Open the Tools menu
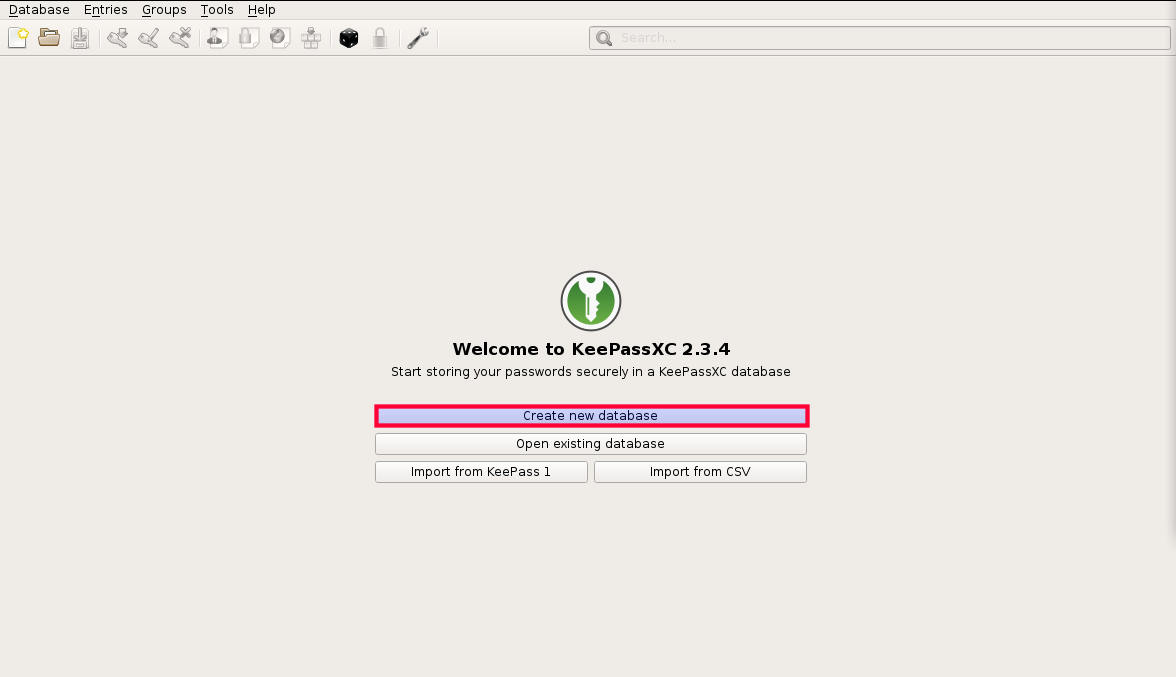The image size is (1176, 677). 217,10
